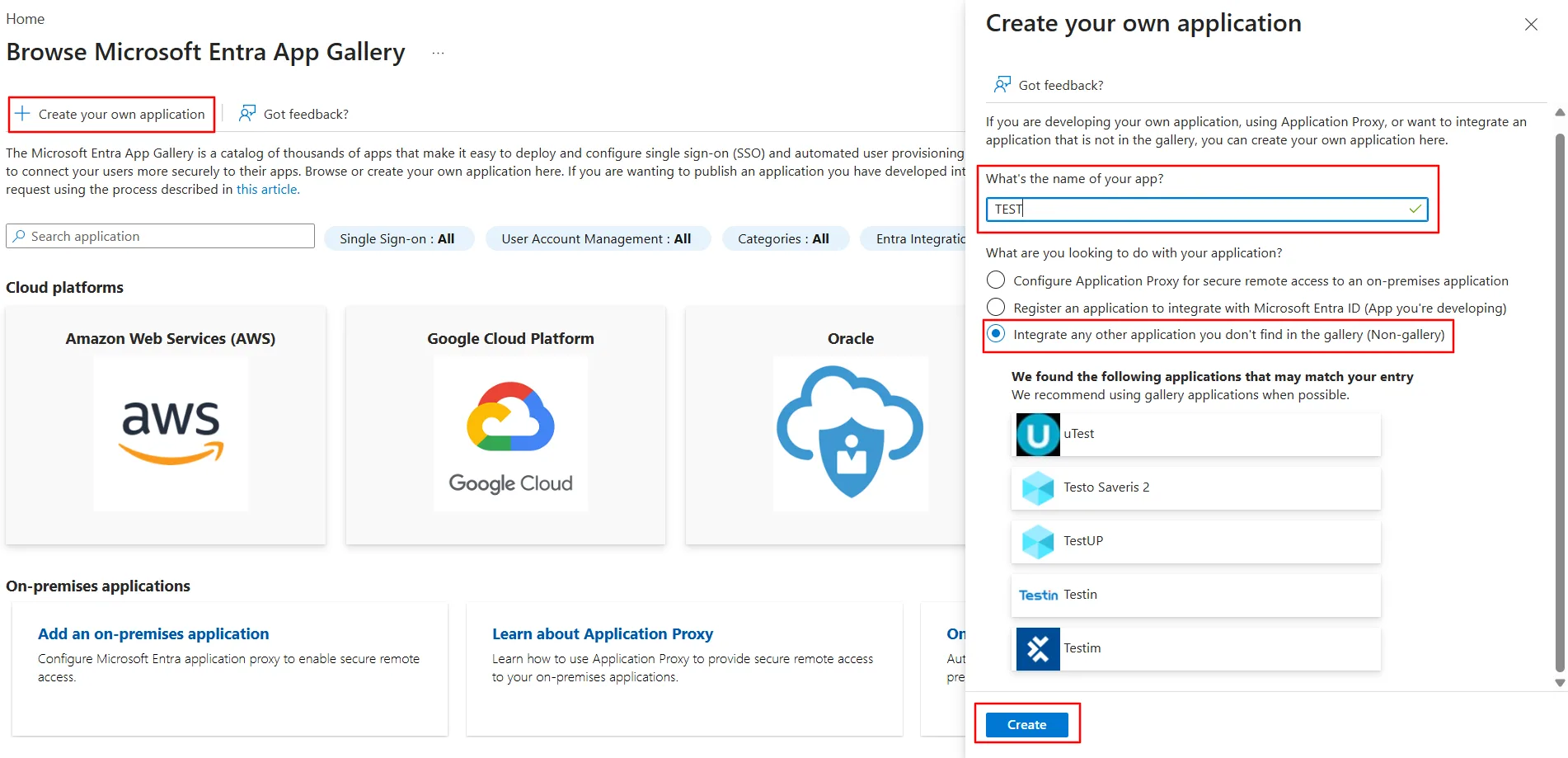Click the AWS logo thumbnail
This screenshot has width=1568, height=758.
171,434
